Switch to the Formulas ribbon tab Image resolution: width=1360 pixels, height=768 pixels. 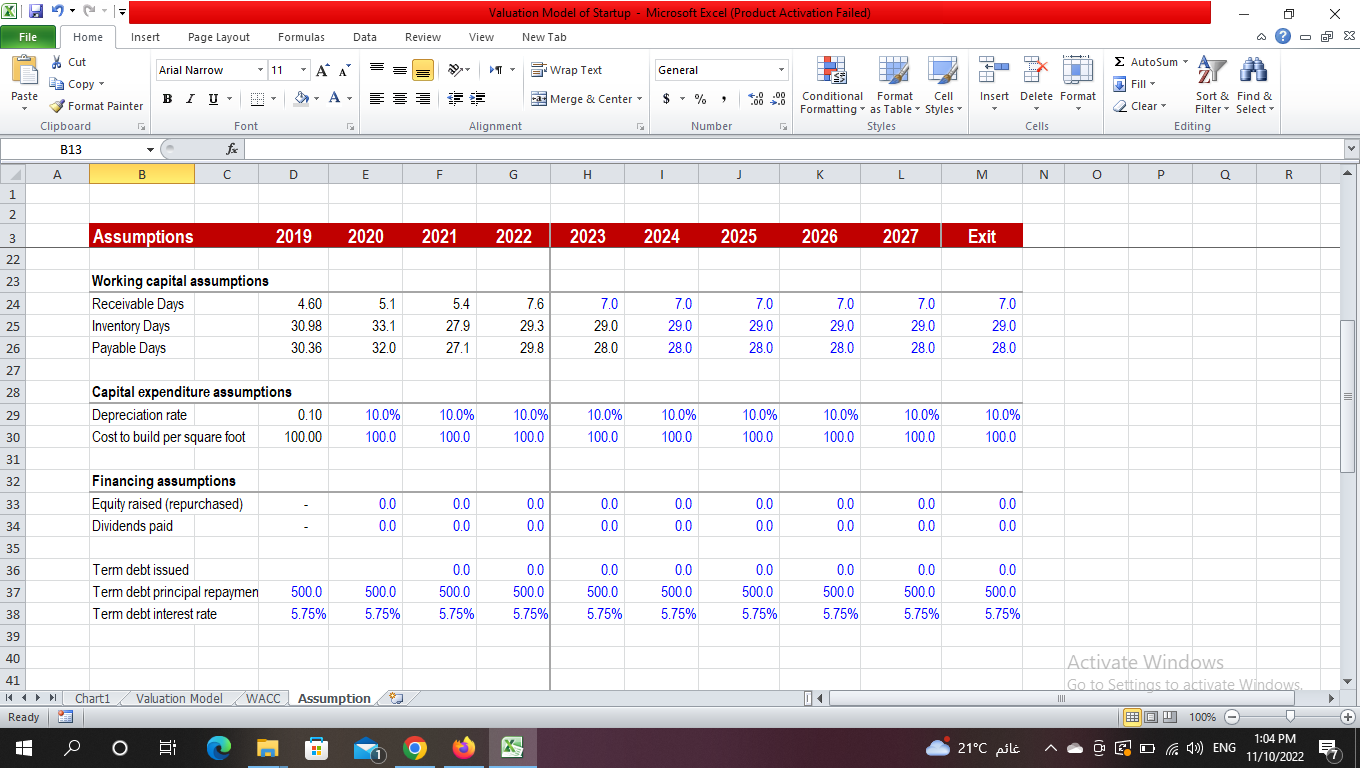(301, 37)
